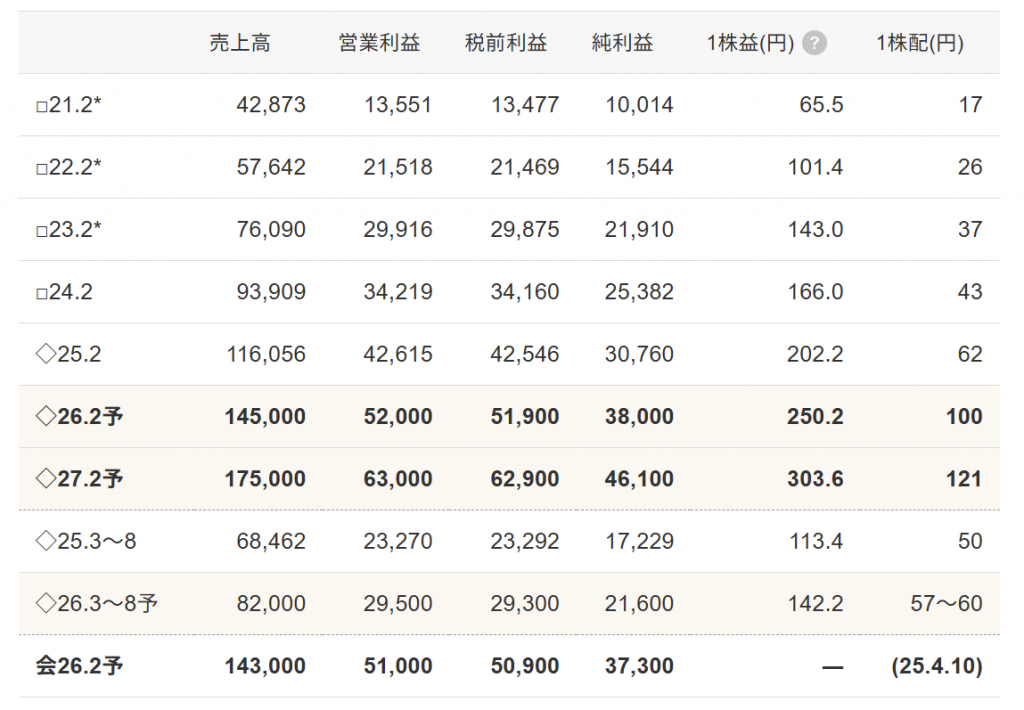This screenshot has width=1024, height=710.
Task: Click the 会26.2予 company forecast label
Action: [x=79, y=666]
